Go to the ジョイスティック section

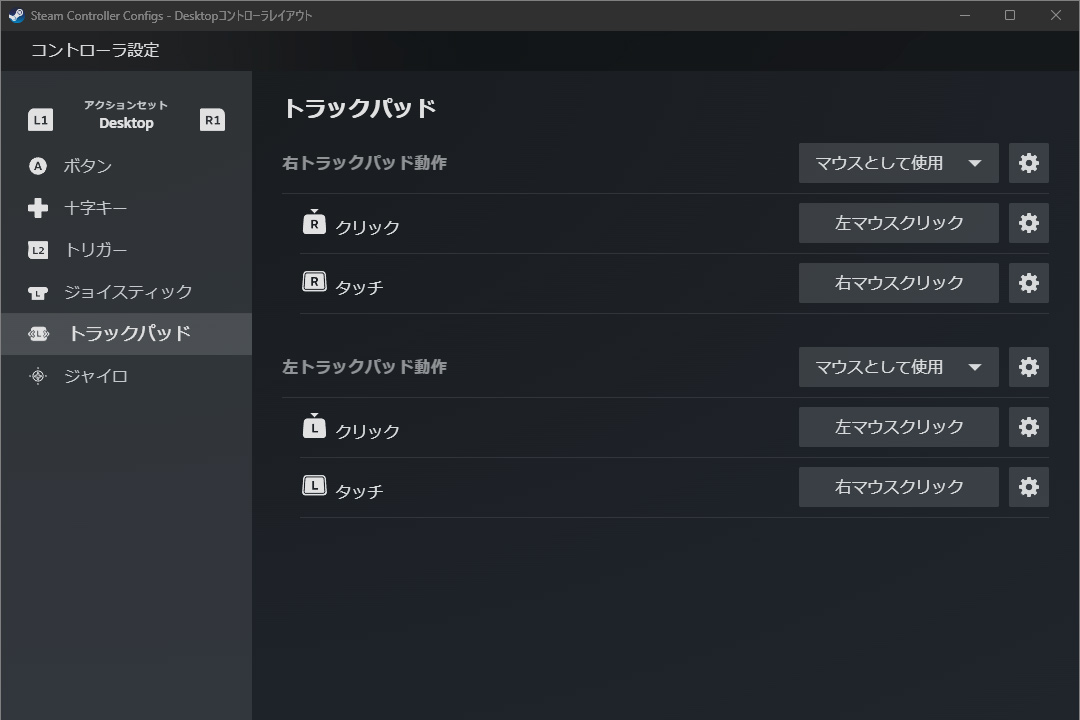point(127,292)
